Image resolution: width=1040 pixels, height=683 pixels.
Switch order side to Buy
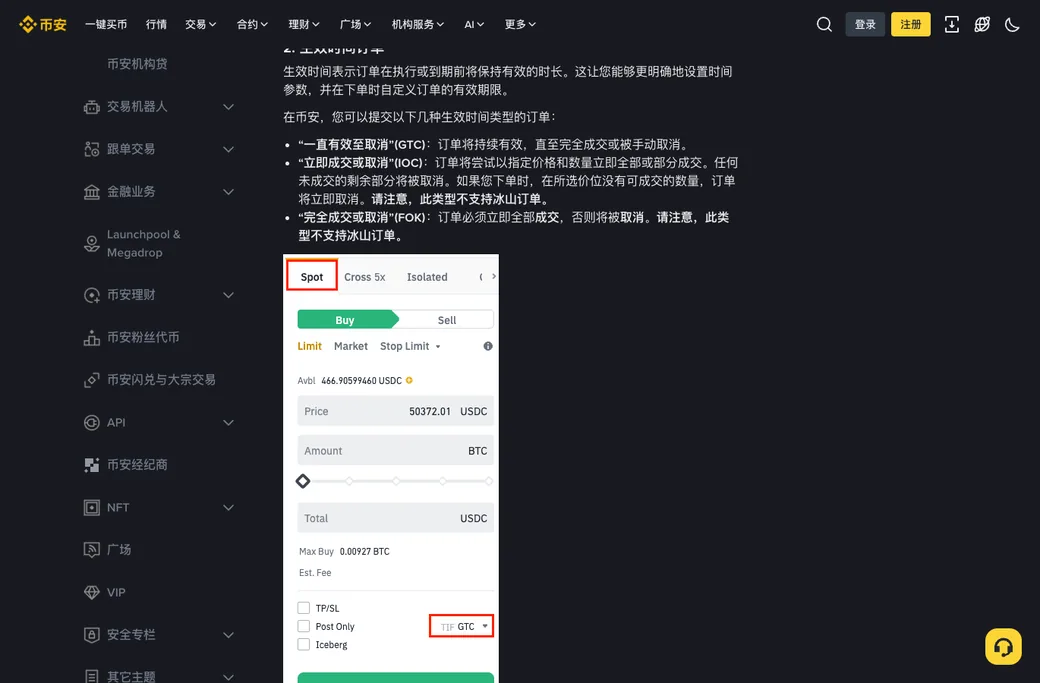[x=348, y=320]
